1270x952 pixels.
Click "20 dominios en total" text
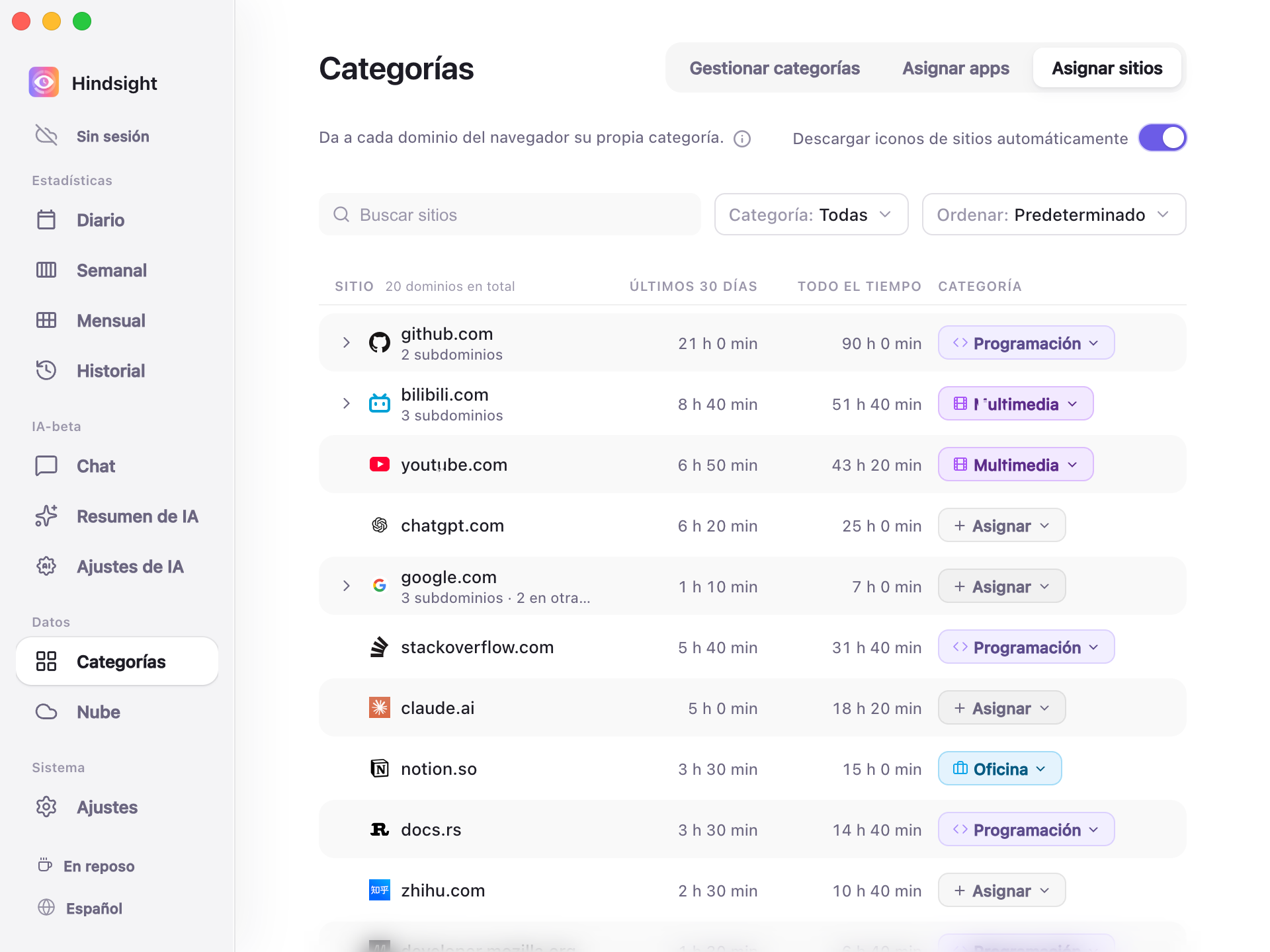[450, 286]
